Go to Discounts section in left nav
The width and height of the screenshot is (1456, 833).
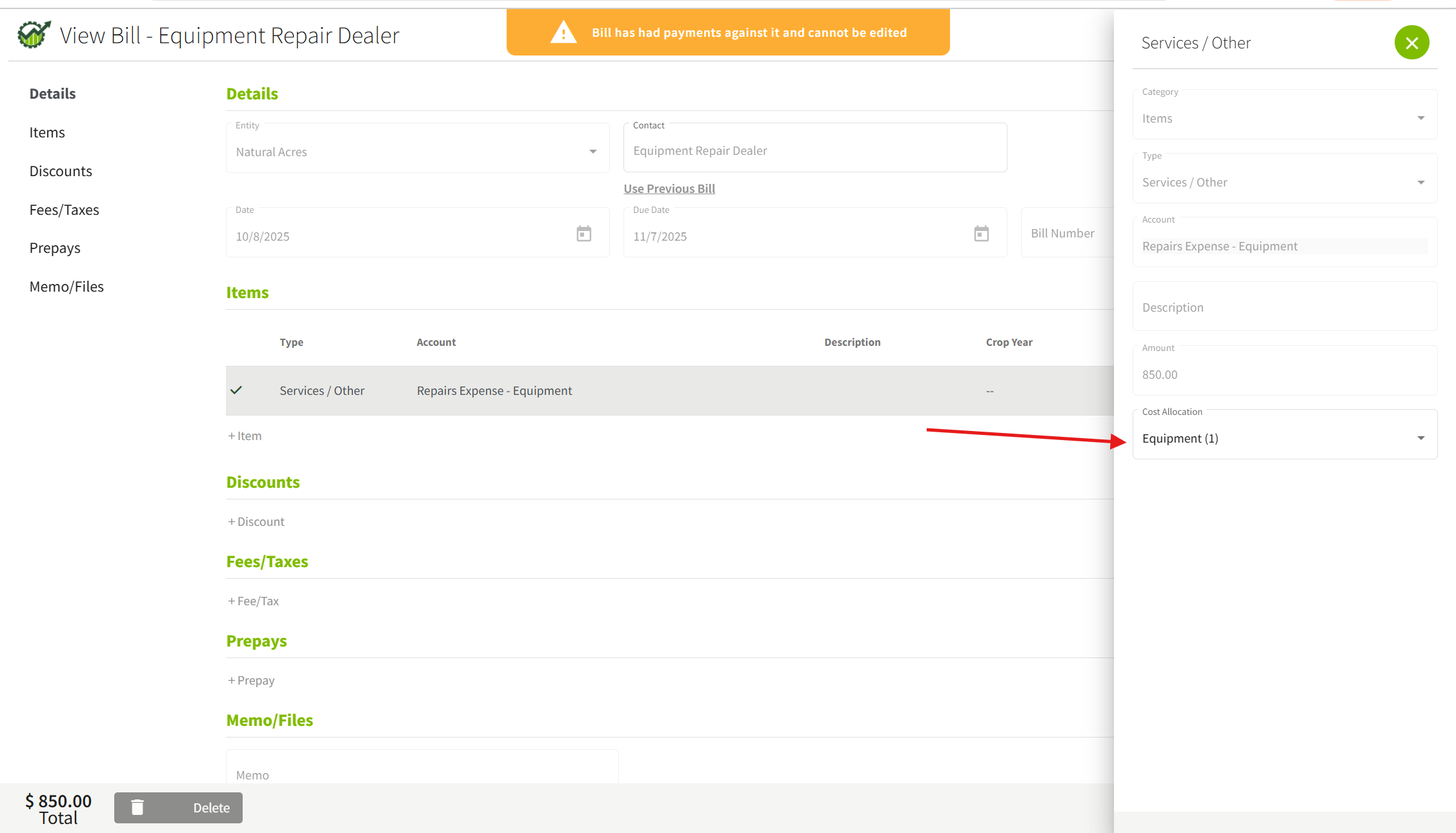[61, 171]
